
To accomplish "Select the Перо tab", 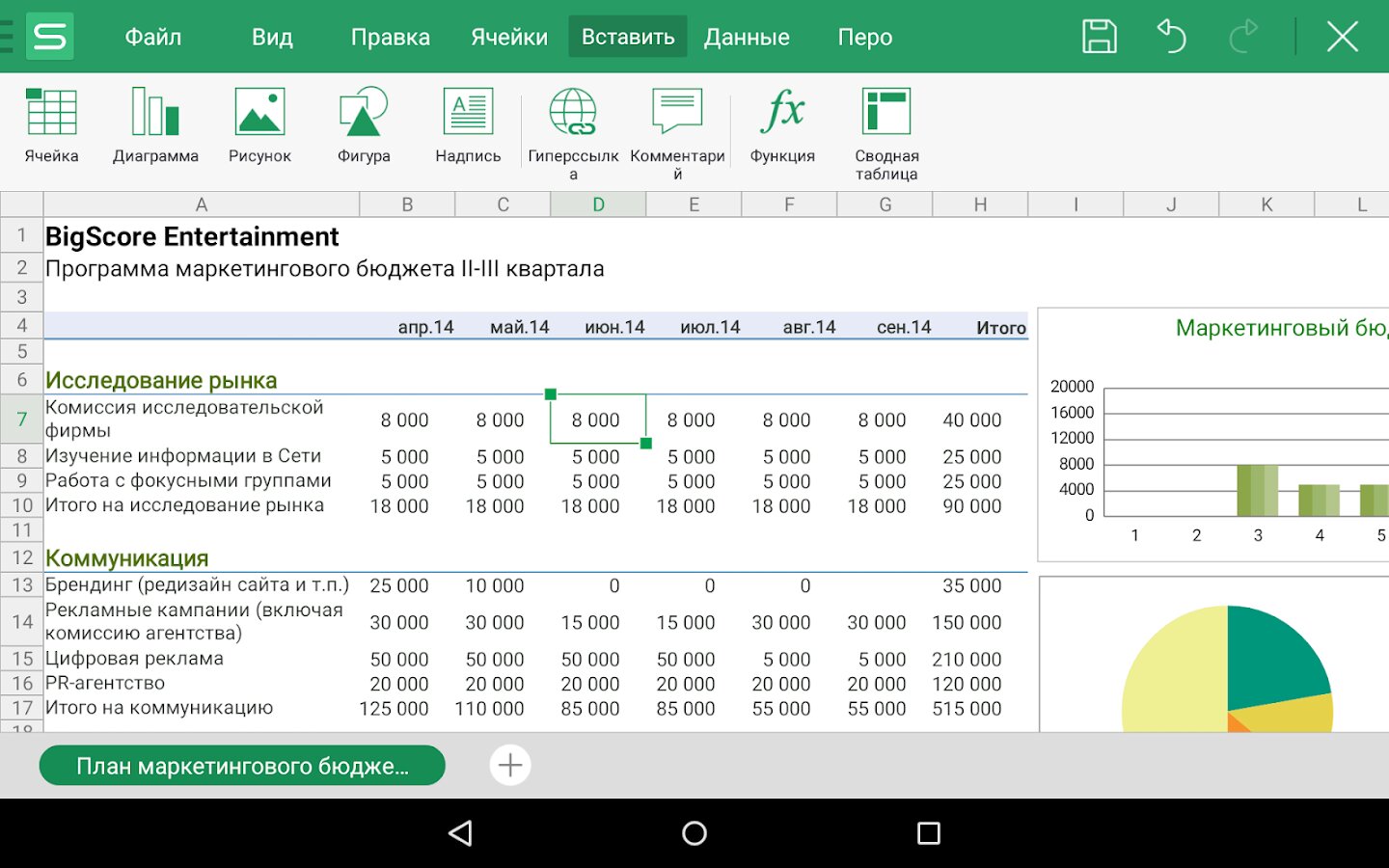I will click(865, 37).
